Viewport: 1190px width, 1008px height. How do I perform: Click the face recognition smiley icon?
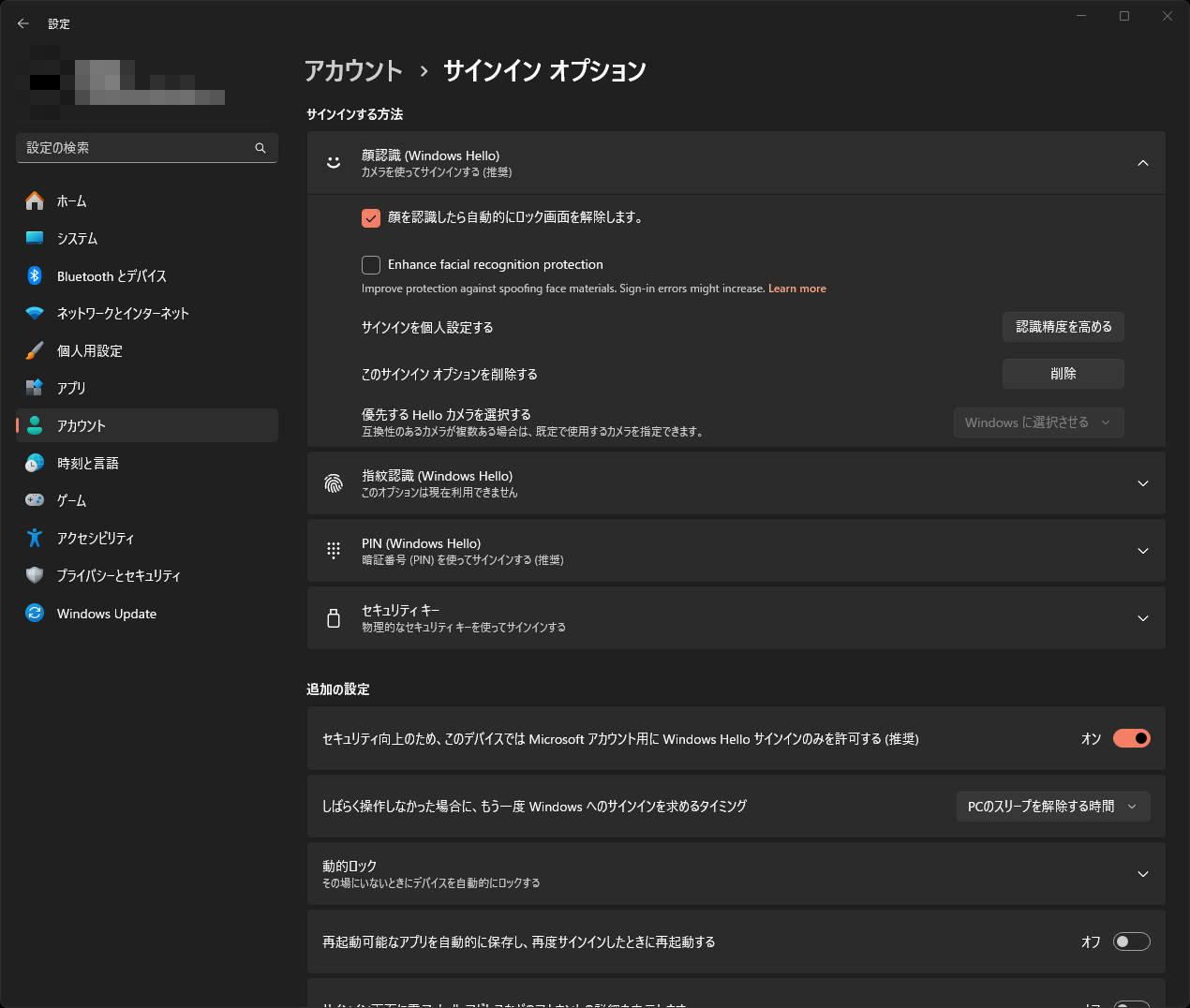click(x=334, y=163)
